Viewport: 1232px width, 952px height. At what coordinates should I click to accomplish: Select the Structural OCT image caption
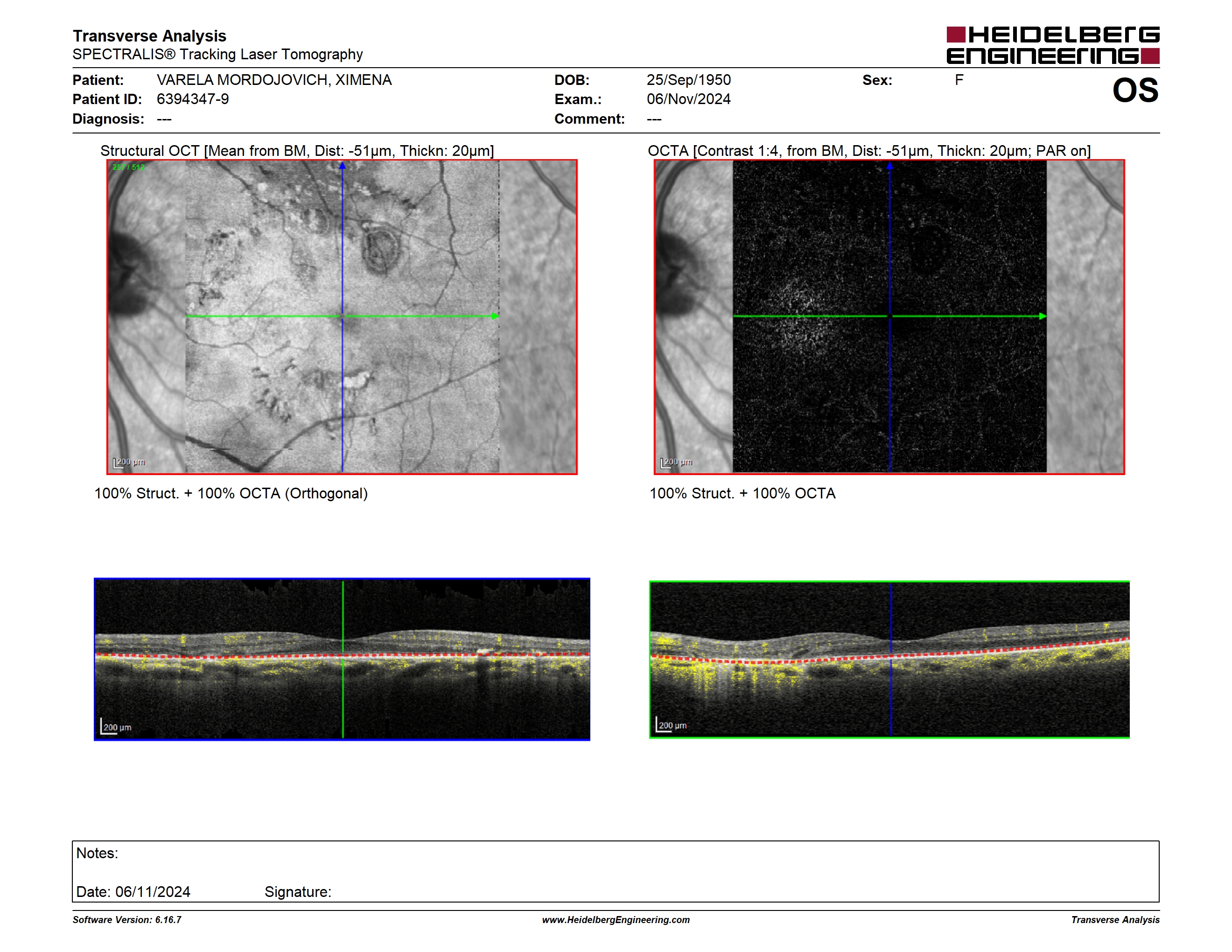click(297, 151)
